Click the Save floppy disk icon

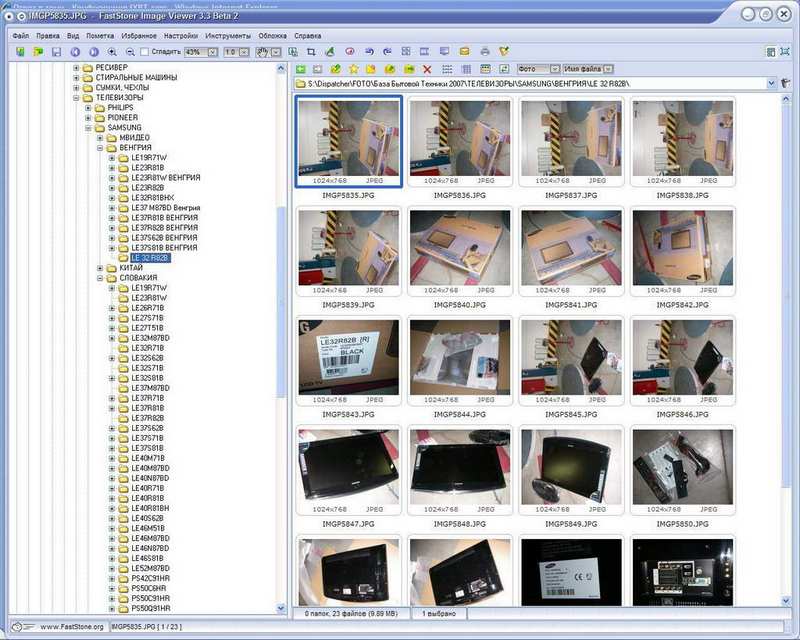coord(56,51)
